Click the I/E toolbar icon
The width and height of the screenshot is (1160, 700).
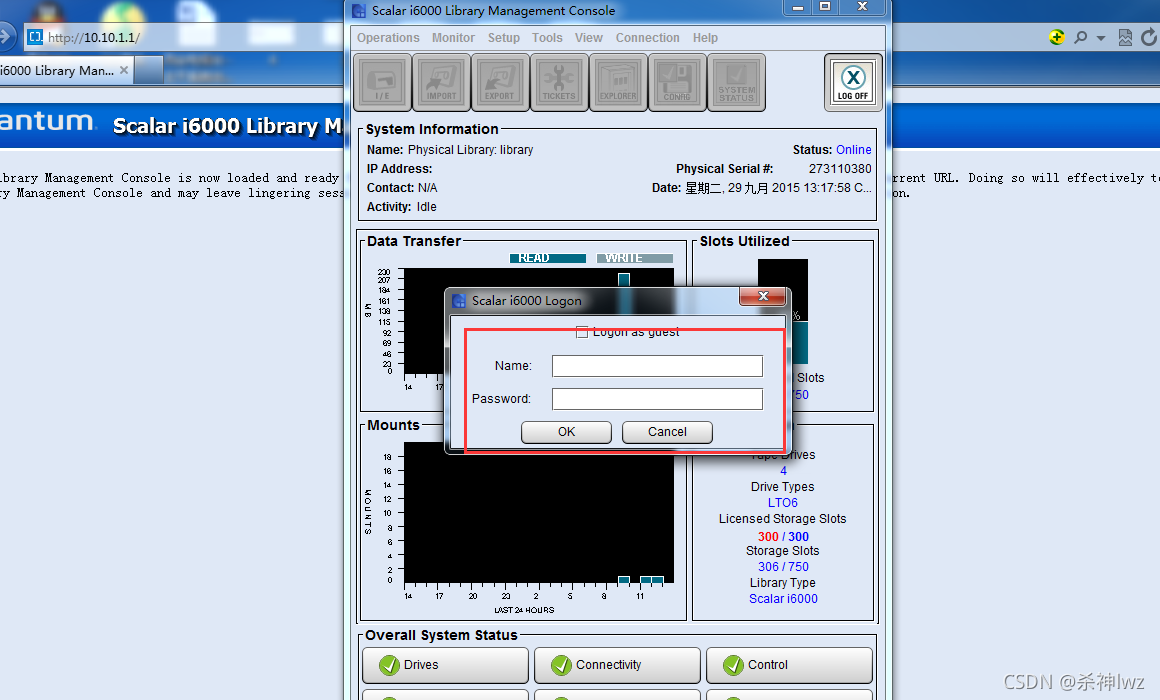pyautogui.click(x=382, y=82)
